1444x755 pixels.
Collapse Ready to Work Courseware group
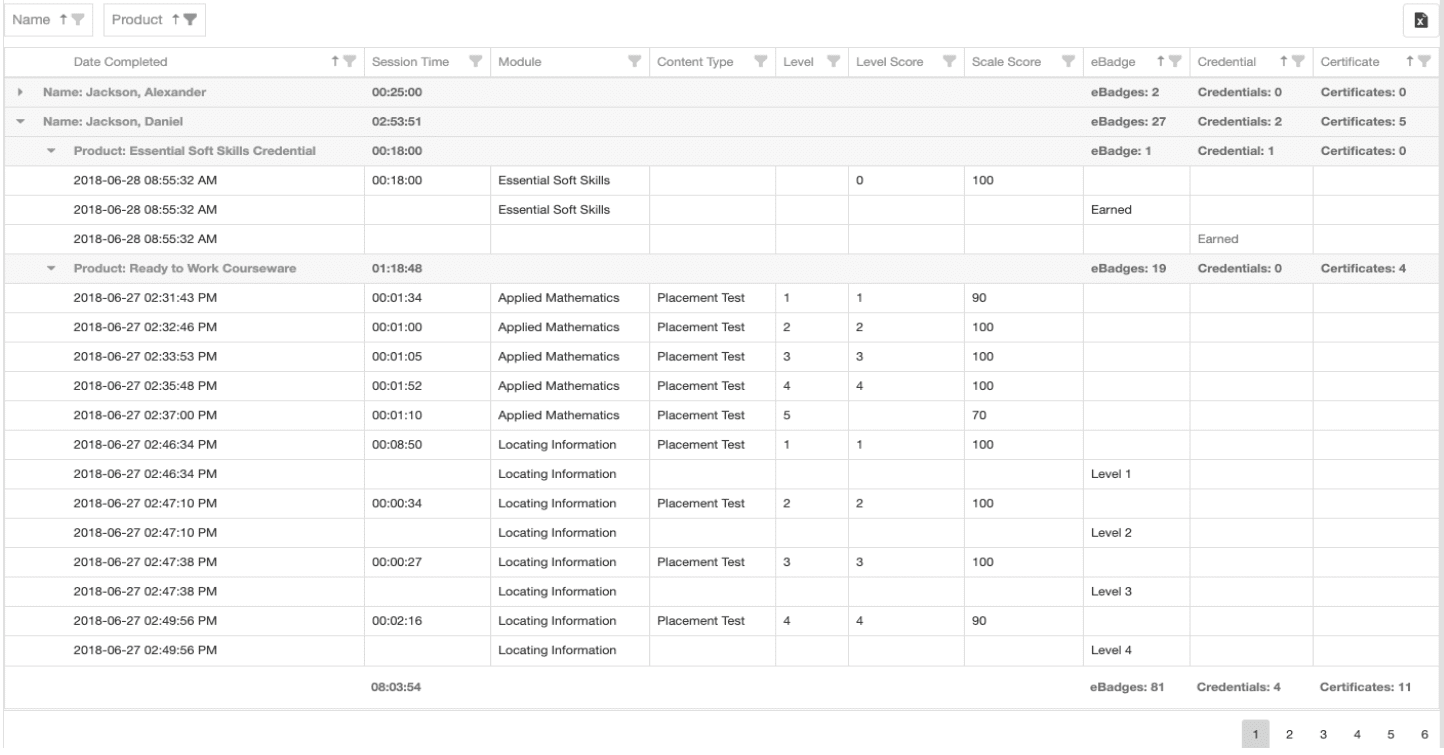51,269
